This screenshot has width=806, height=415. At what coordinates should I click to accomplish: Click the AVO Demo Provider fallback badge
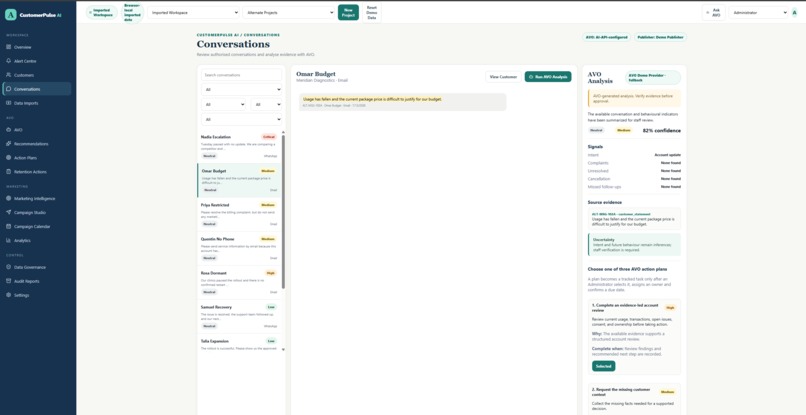653,78
